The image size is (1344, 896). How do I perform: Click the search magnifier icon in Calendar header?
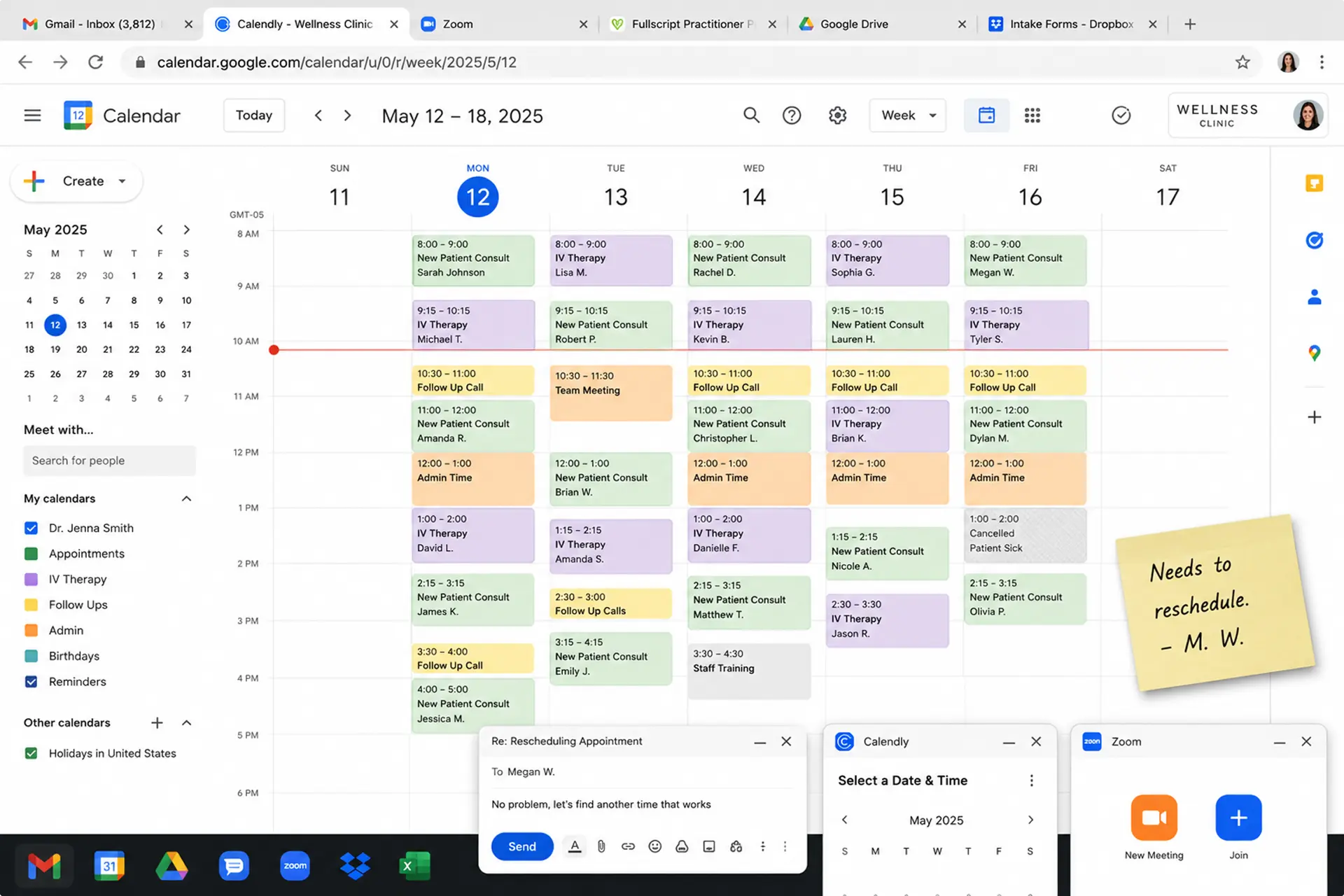(751, 115)
